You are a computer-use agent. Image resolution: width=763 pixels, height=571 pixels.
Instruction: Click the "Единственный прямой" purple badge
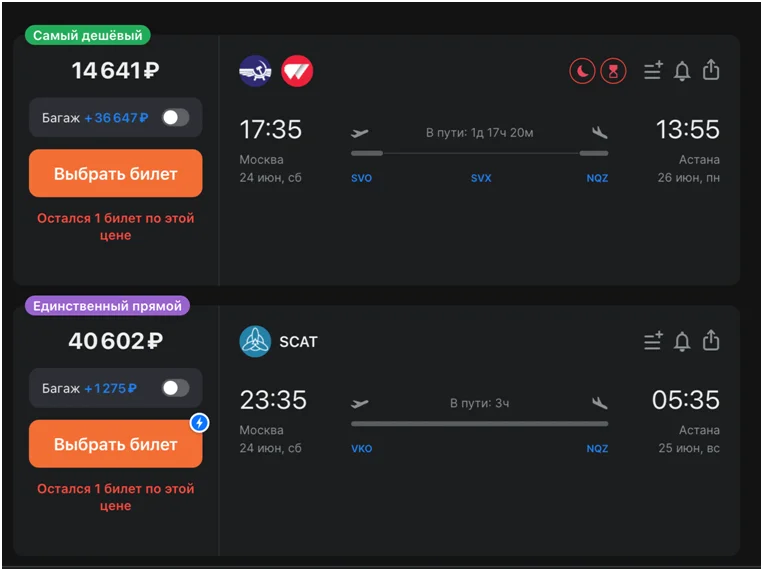(108, 306)
